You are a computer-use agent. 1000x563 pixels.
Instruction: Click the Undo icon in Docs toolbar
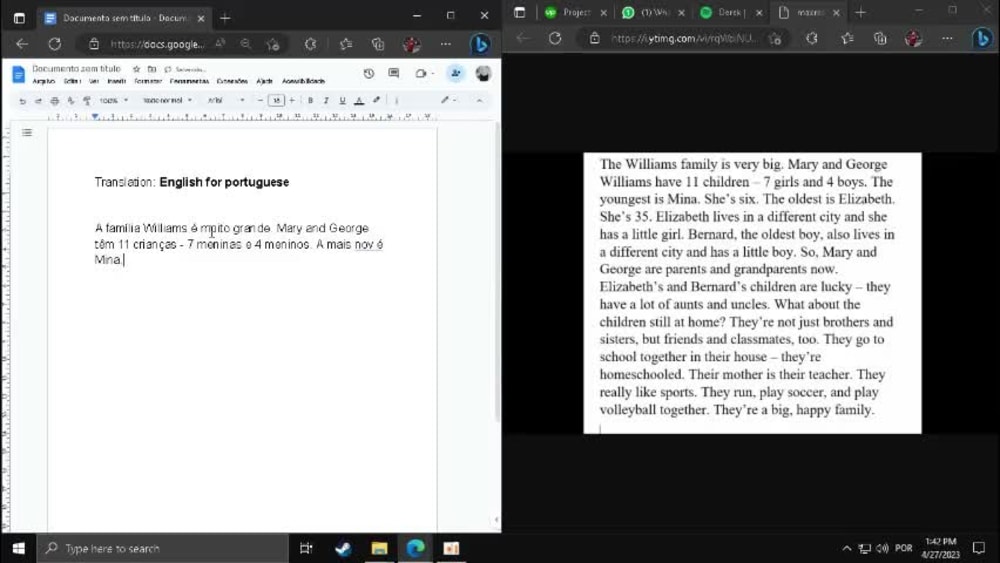click(22, 101)
